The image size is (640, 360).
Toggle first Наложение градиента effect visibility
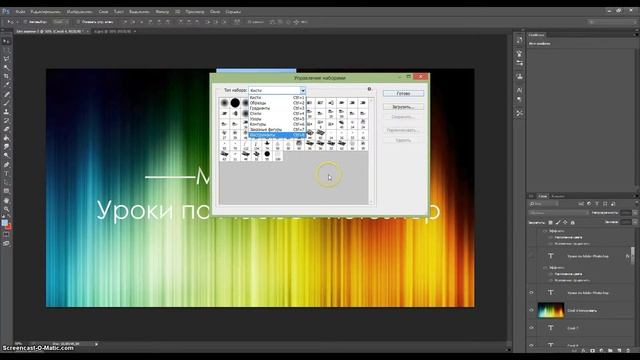(550, 244)
